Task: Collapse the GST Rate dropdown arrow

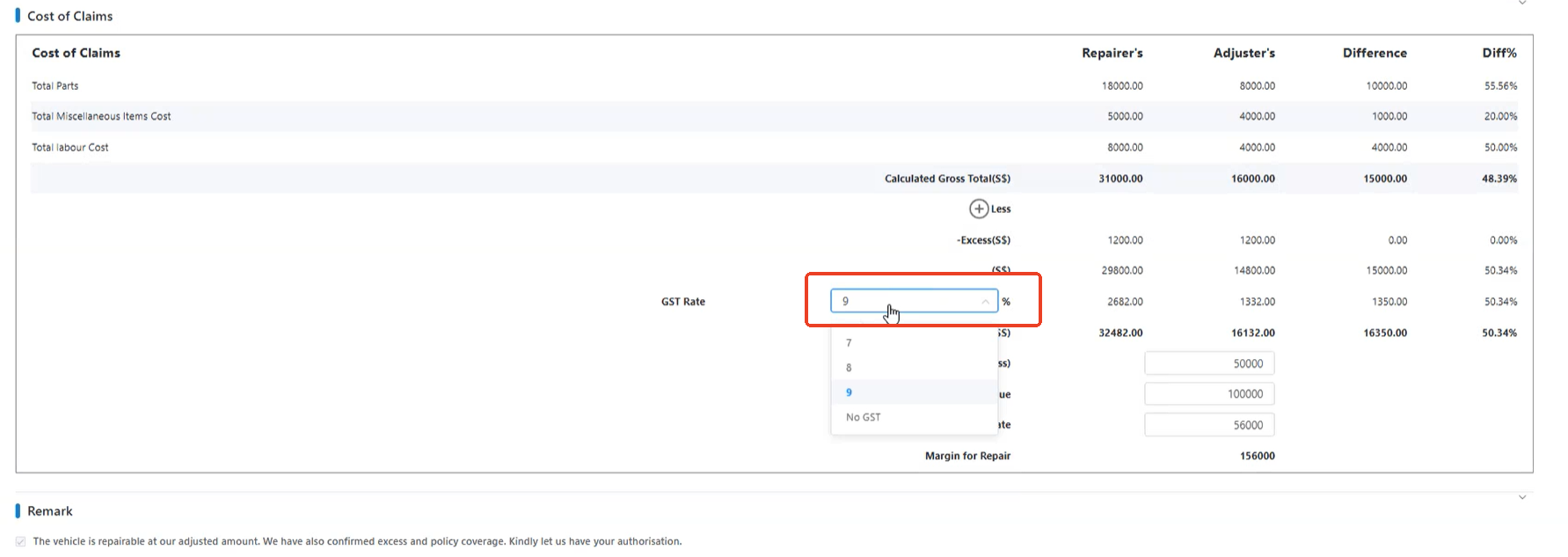Action: (x=985, y=302)
